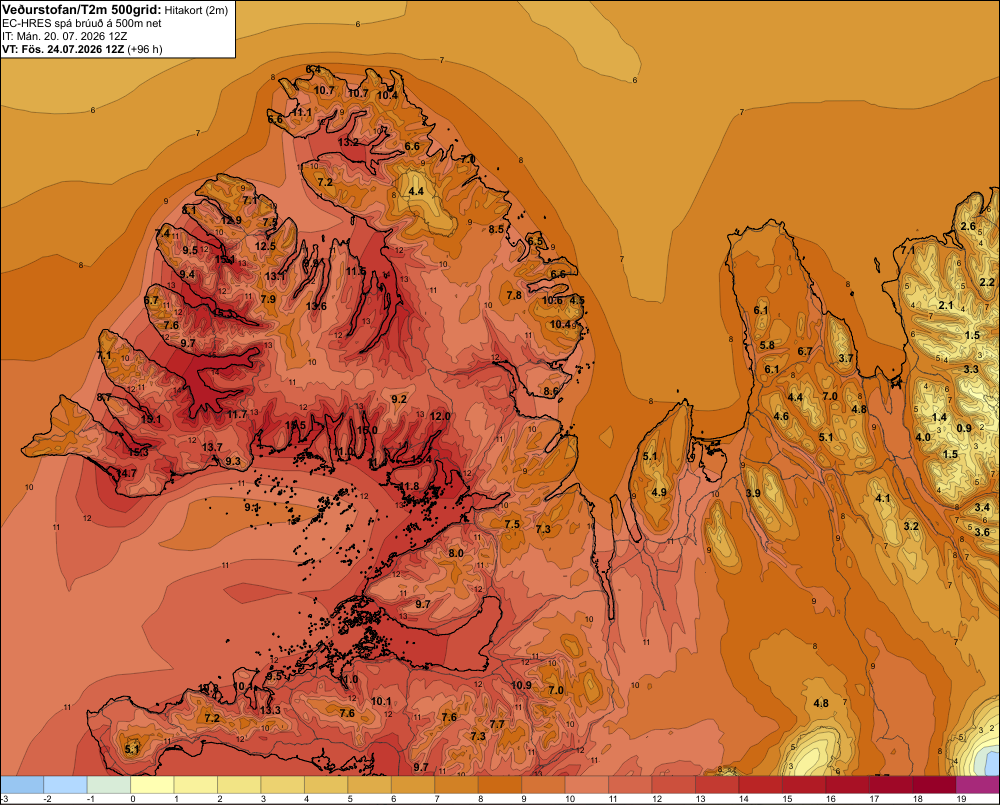Click the legend tick label '-3'
The width and height of the screenshot is (1000, 805).
pyautogui.click(x=5, y=799)
